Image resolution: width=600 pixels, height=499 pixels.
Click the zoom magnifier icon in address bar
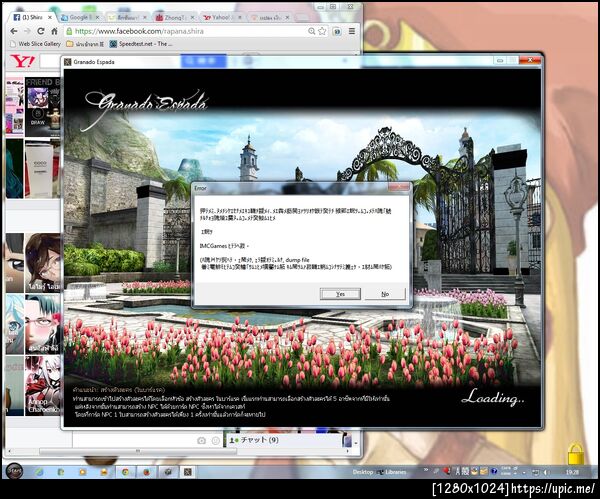click(312, 31)
